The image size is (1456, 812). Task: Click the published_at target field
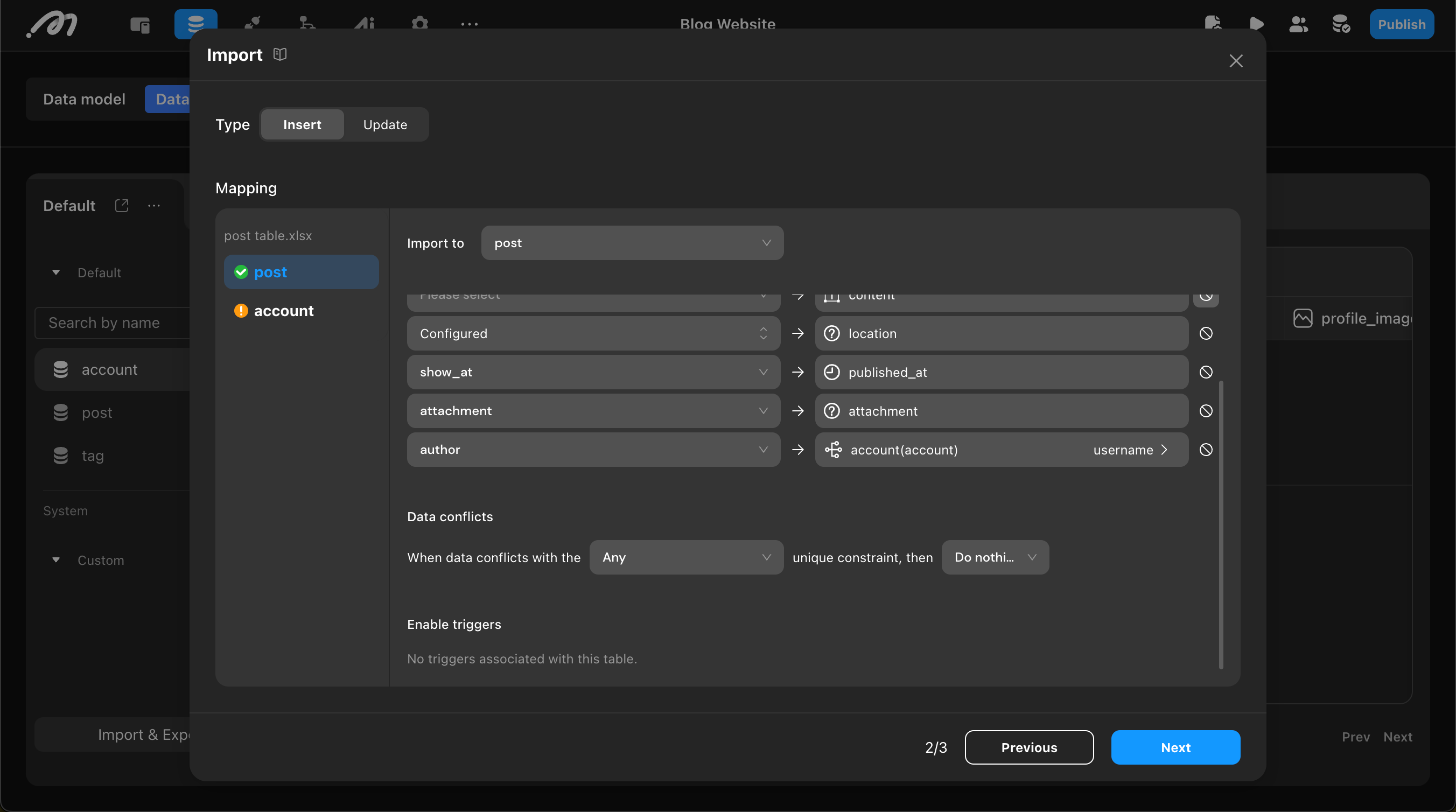(x=1001, y=372)
